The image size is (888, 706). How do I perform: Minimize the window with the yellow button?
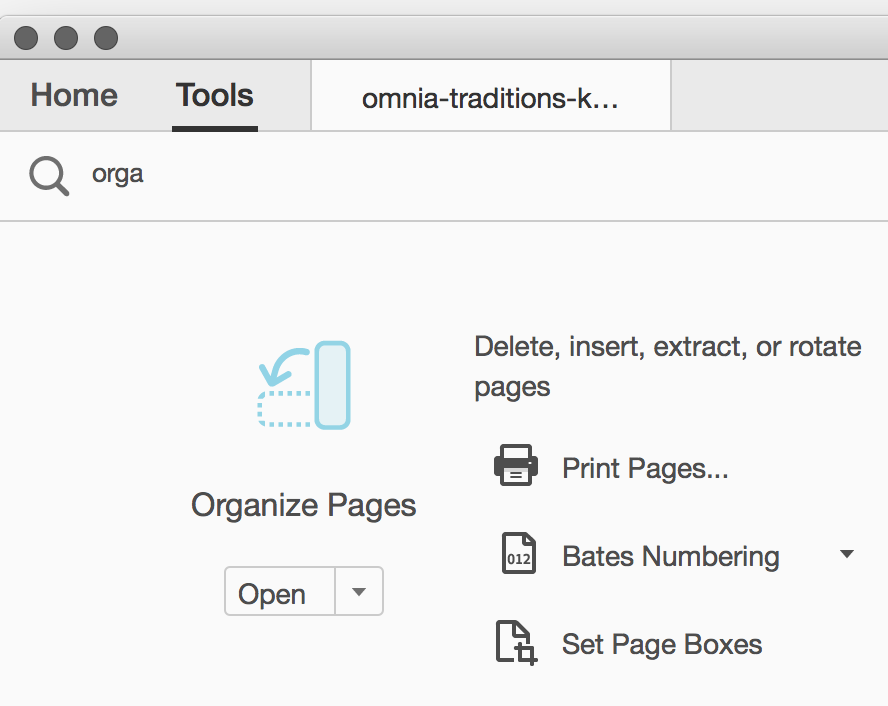[x=66, y=39]
